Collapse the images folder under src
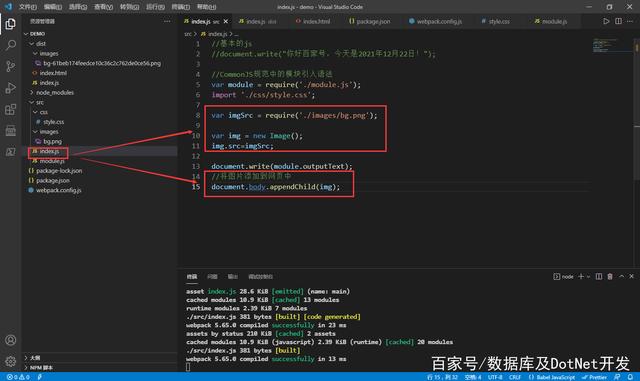 (x=45, y=132)
